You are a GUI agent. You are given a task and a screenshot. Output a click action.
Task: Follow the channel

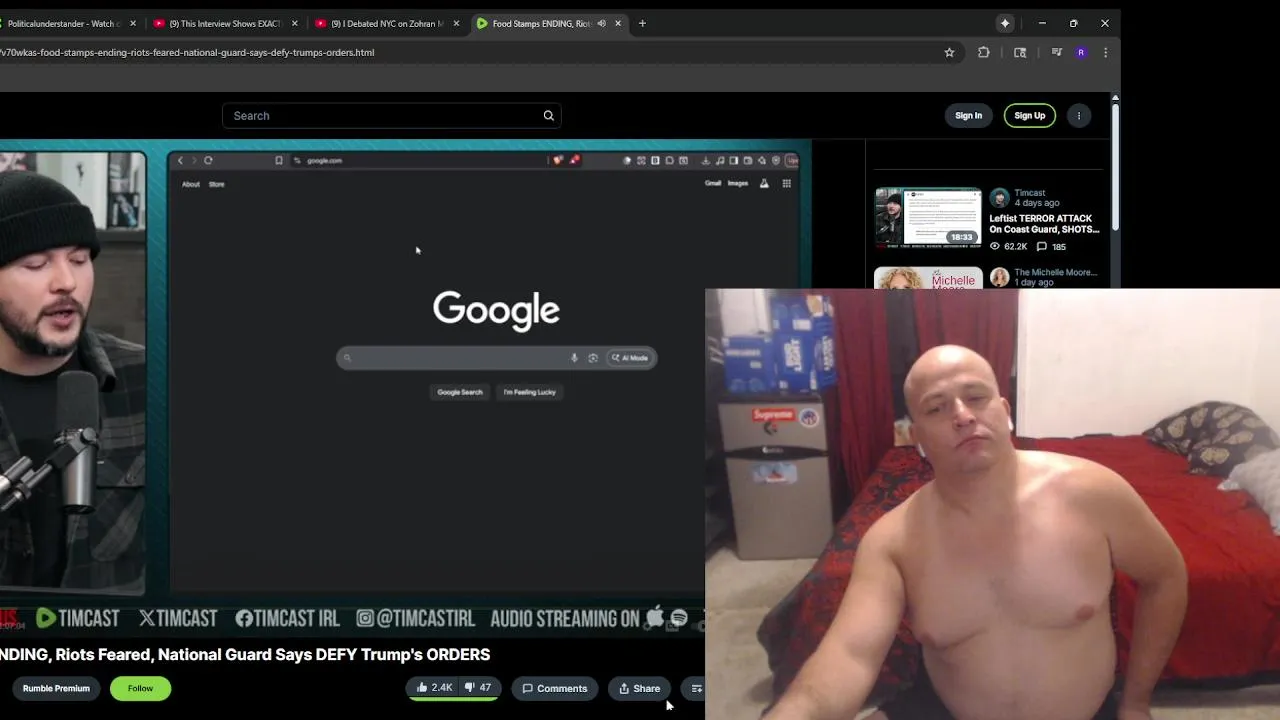tap(140, 688)
